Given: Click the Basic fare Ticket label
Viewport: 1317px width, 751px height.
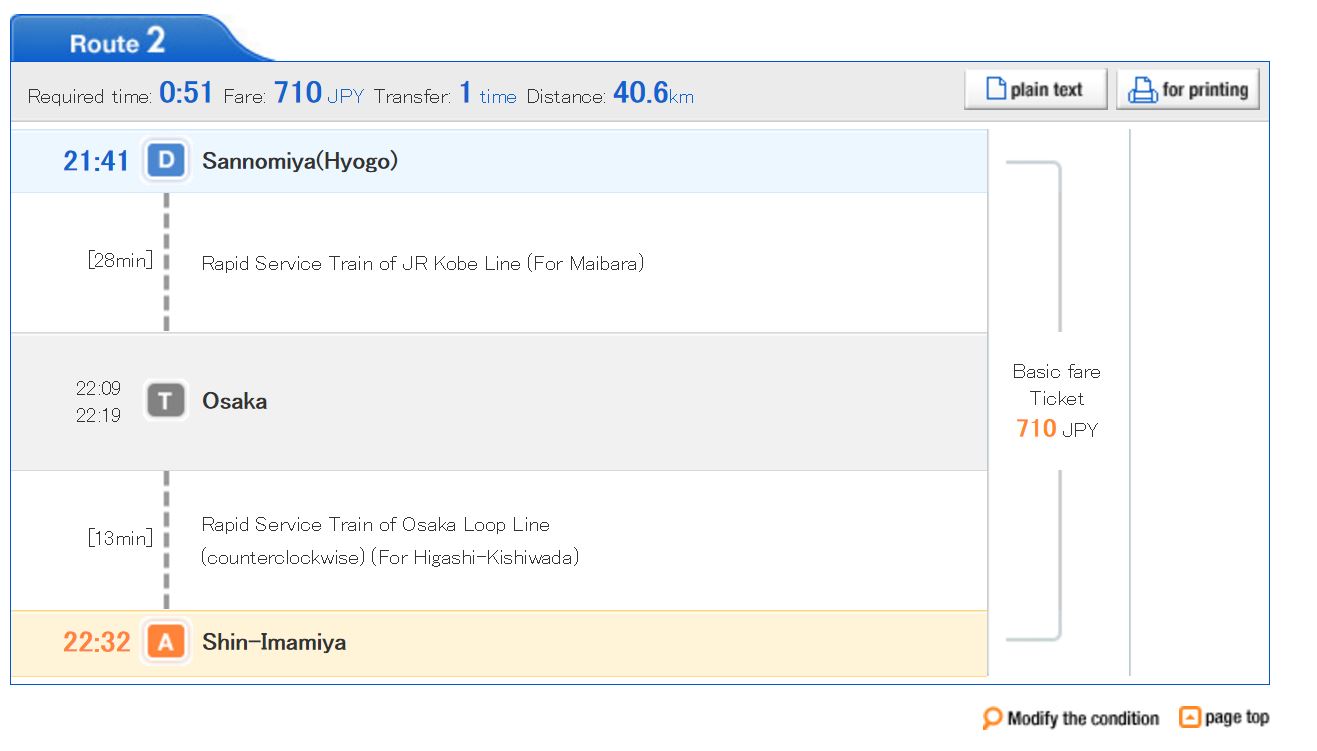Looking at the screenshot, I should click(1057, 385).
